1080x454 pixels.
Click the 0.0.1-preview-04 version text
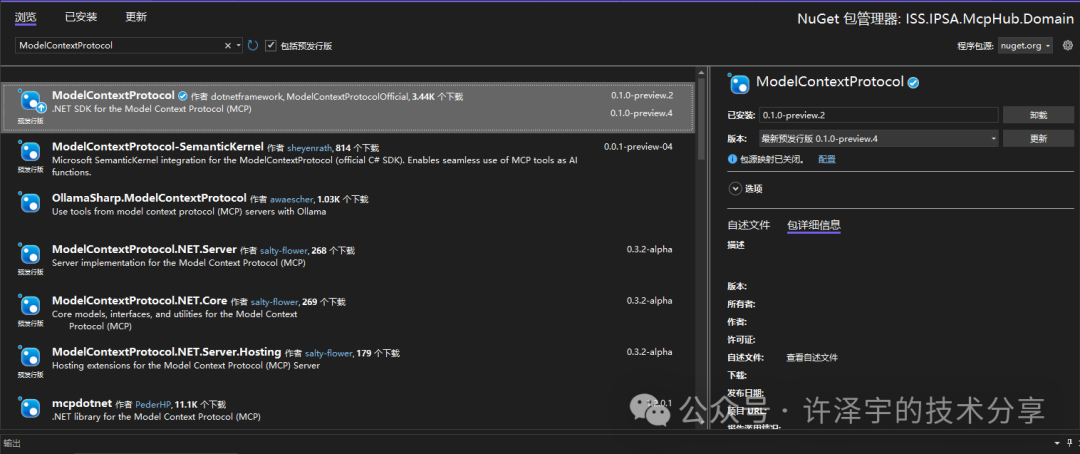(x=638, y=147)
